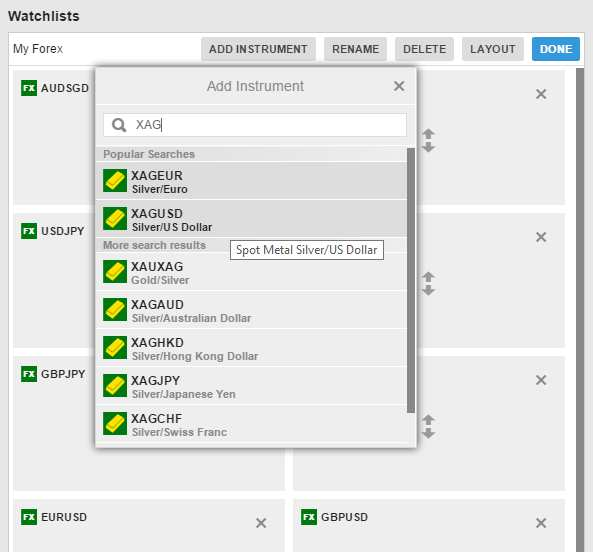
Task: Select XAGCHF Silver/Swiss Franc result
Action: point(251,424)
